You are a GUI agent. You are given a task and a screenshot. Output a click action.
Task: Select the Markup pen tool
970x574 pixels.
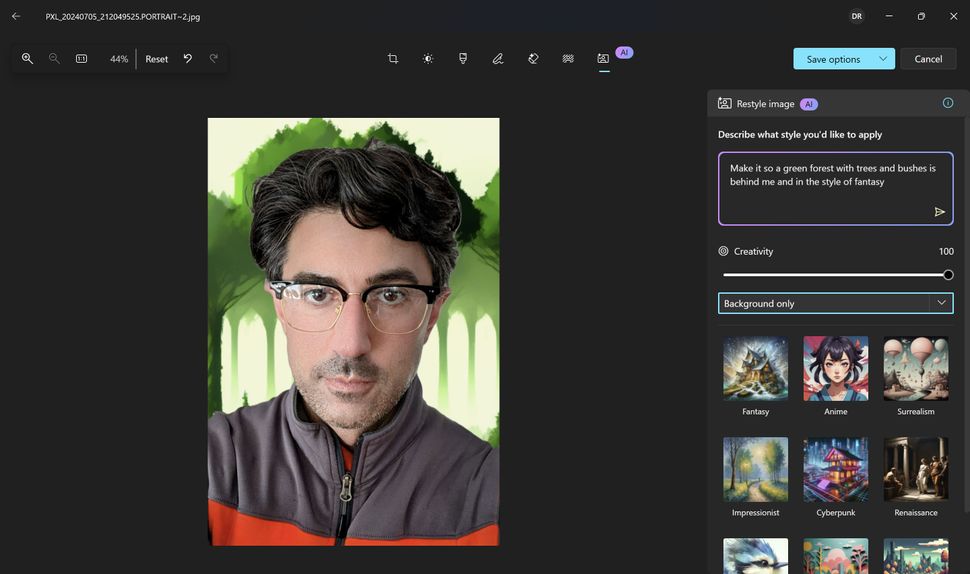498,59
